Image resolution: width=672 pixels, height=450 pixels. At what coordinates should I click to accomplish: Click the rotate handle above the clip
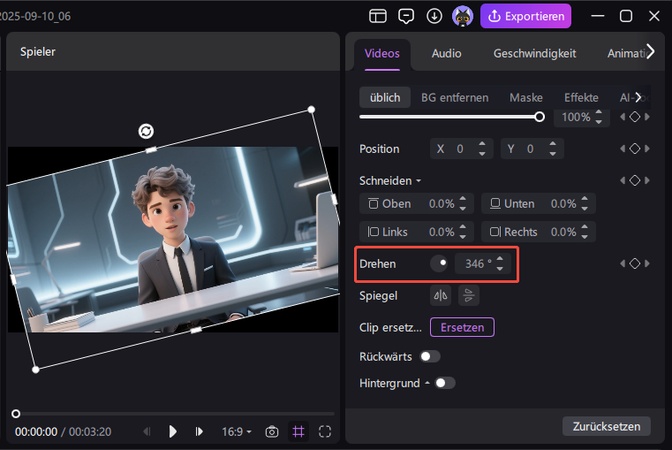pyautogui.click(x=146, y=131)
